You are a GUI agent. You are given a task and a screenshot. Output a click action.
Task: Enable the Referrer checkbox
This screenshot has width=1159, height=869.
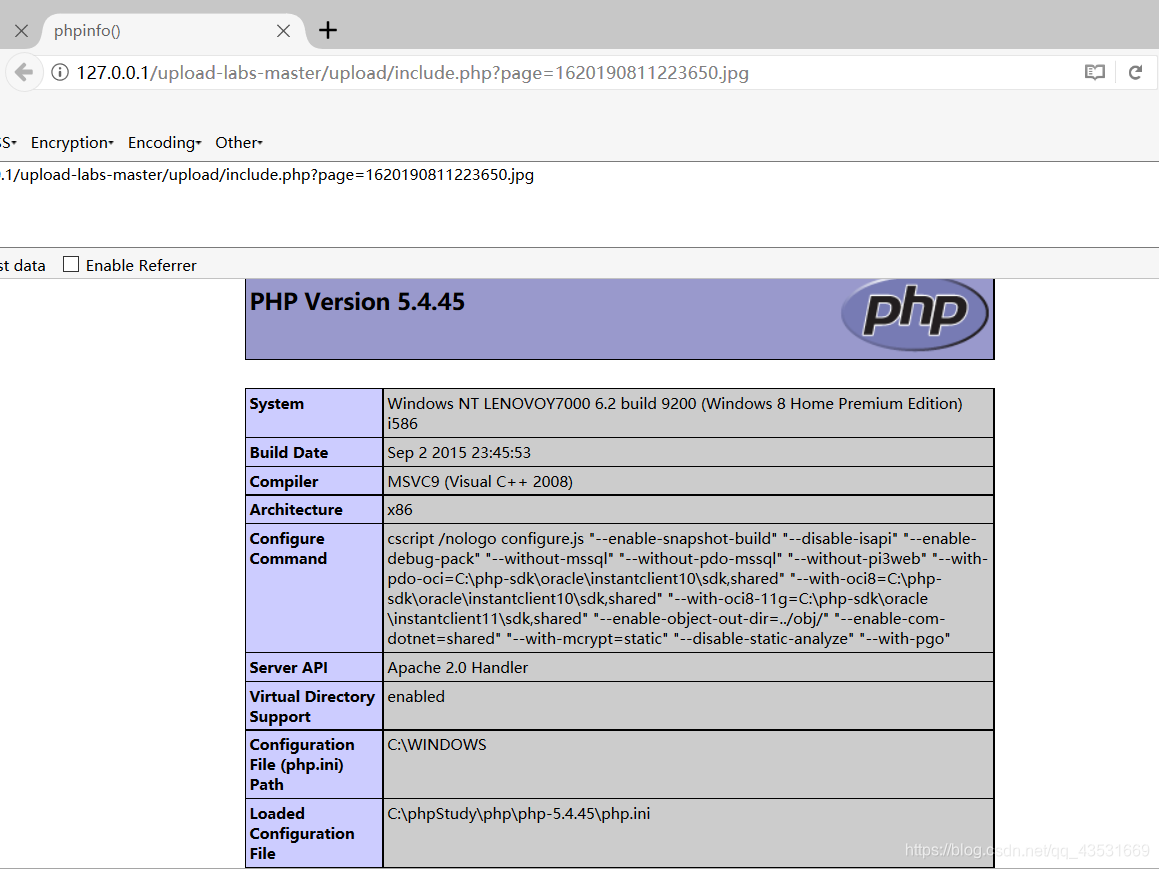pos(71,265)
